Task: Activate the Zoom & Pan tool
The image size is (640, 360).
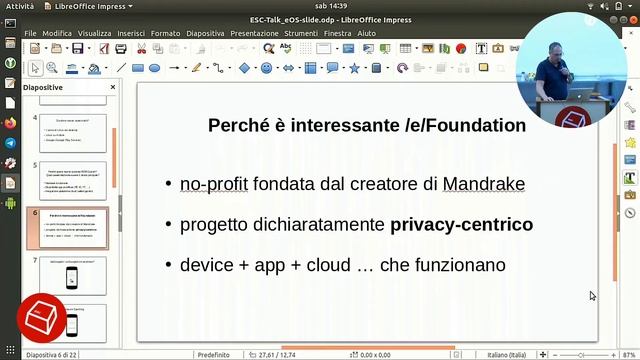Action: [52, 68]
